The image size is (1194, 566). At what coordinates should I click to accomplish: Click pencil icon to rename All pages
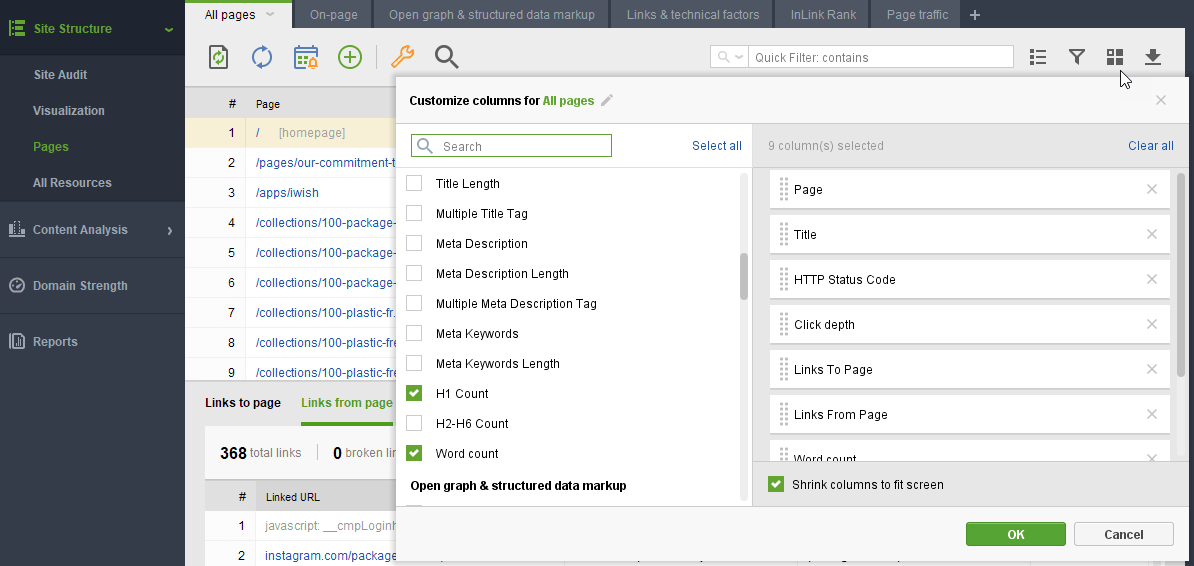coord(607,100)
